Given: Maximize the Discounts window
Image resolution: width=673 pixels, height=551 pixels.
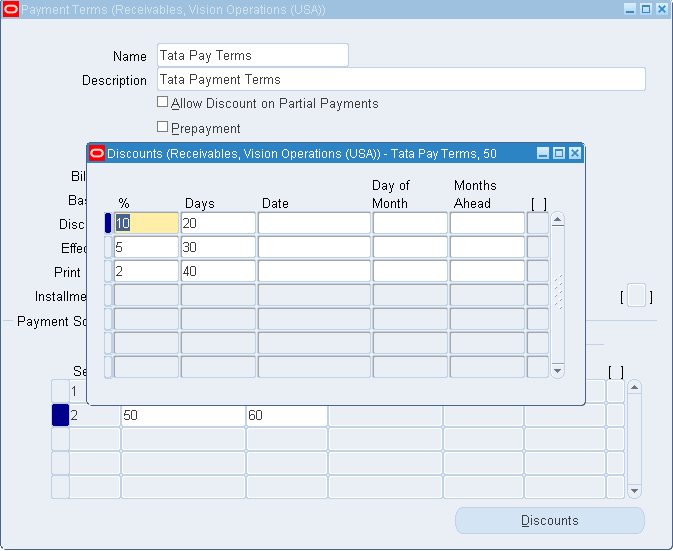Looking at the screenshot, I should tap(559, 154).
